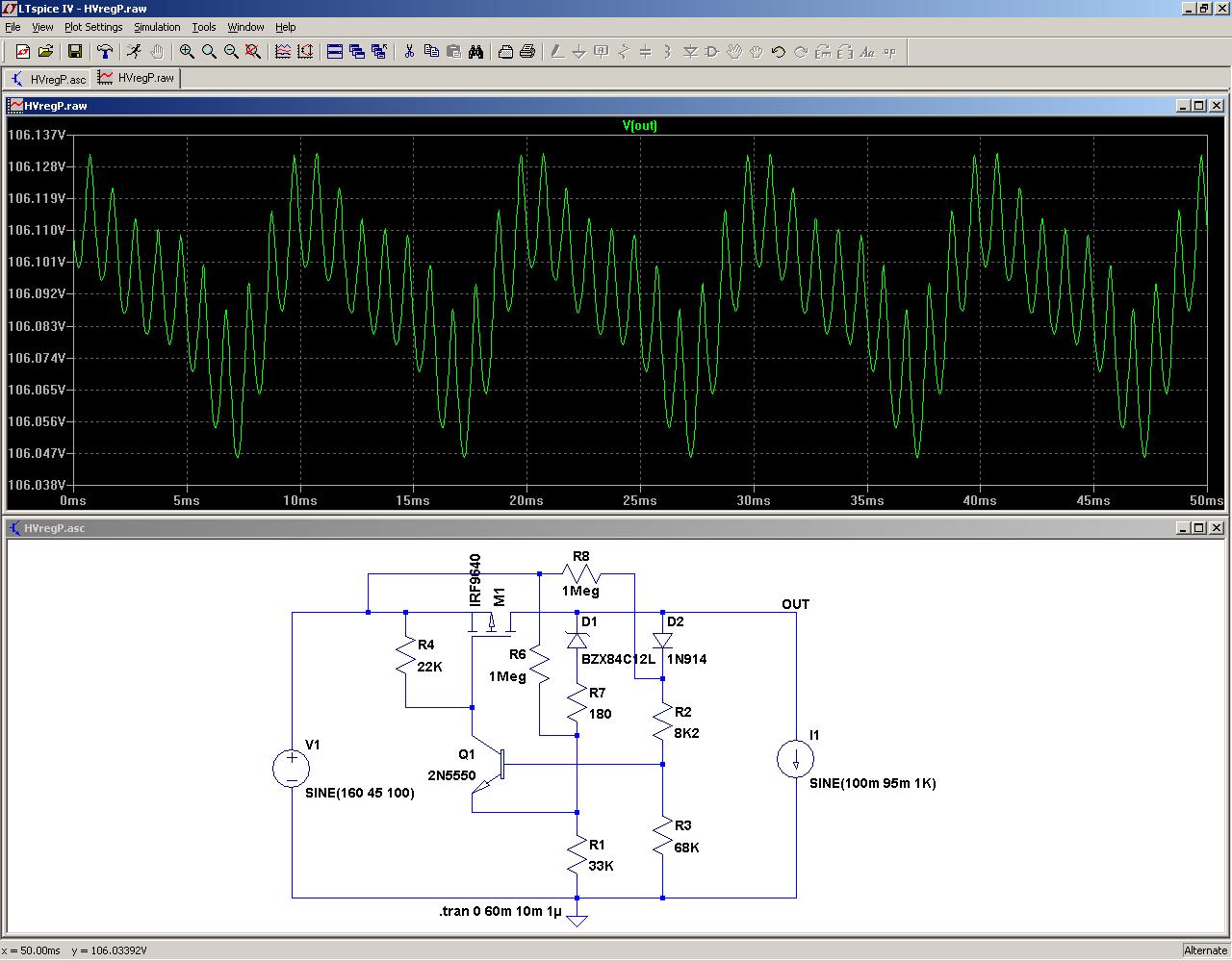
Task: Open Find with binoculars icon
Action: pyautogui.click(x=475, y=52)
